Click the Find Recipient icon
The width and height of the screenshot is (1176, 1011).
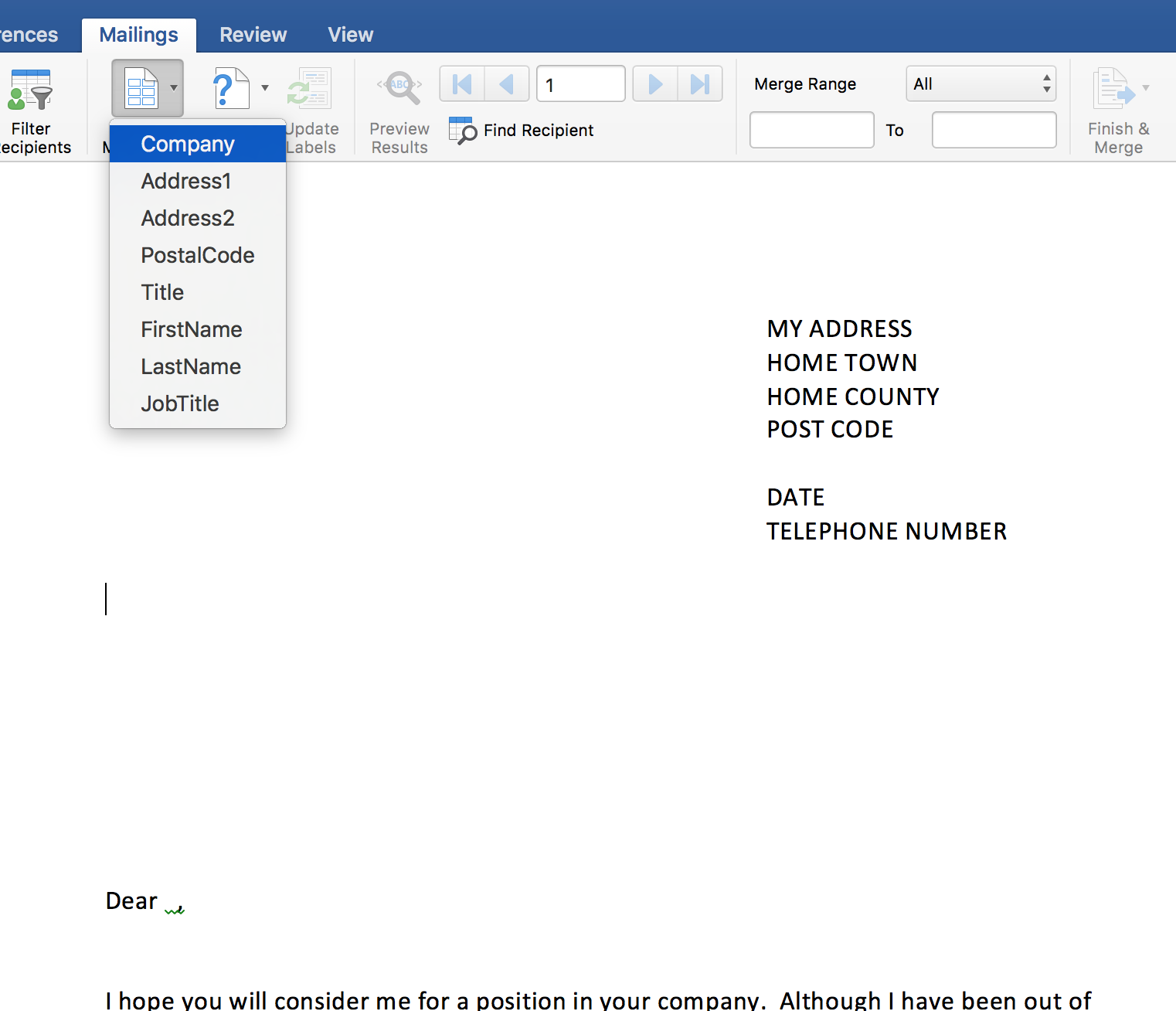click(462, 131)
